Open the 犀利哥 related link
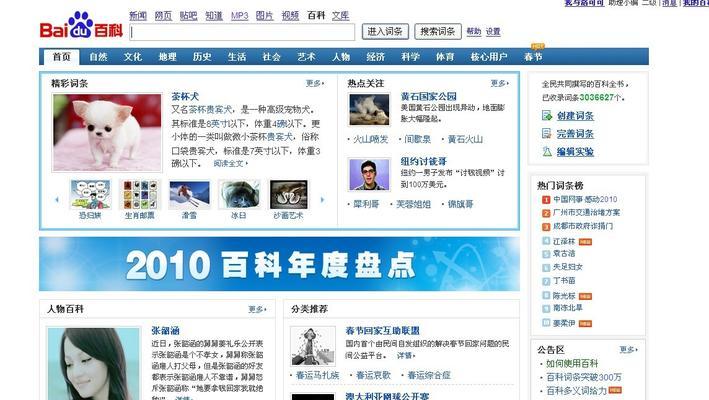 click(366, 204)
